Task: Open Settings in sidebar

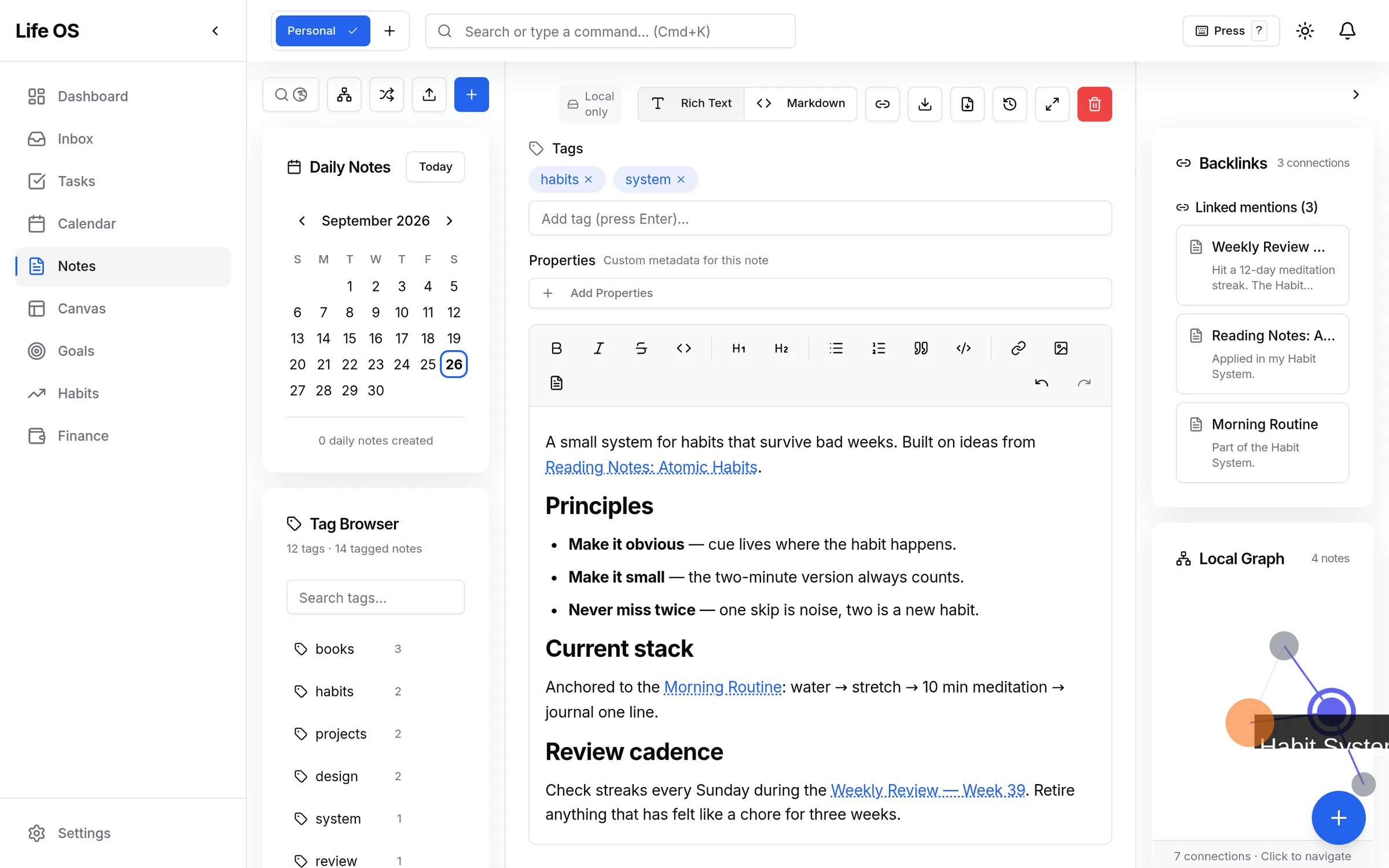Action: tap(123, 833)
